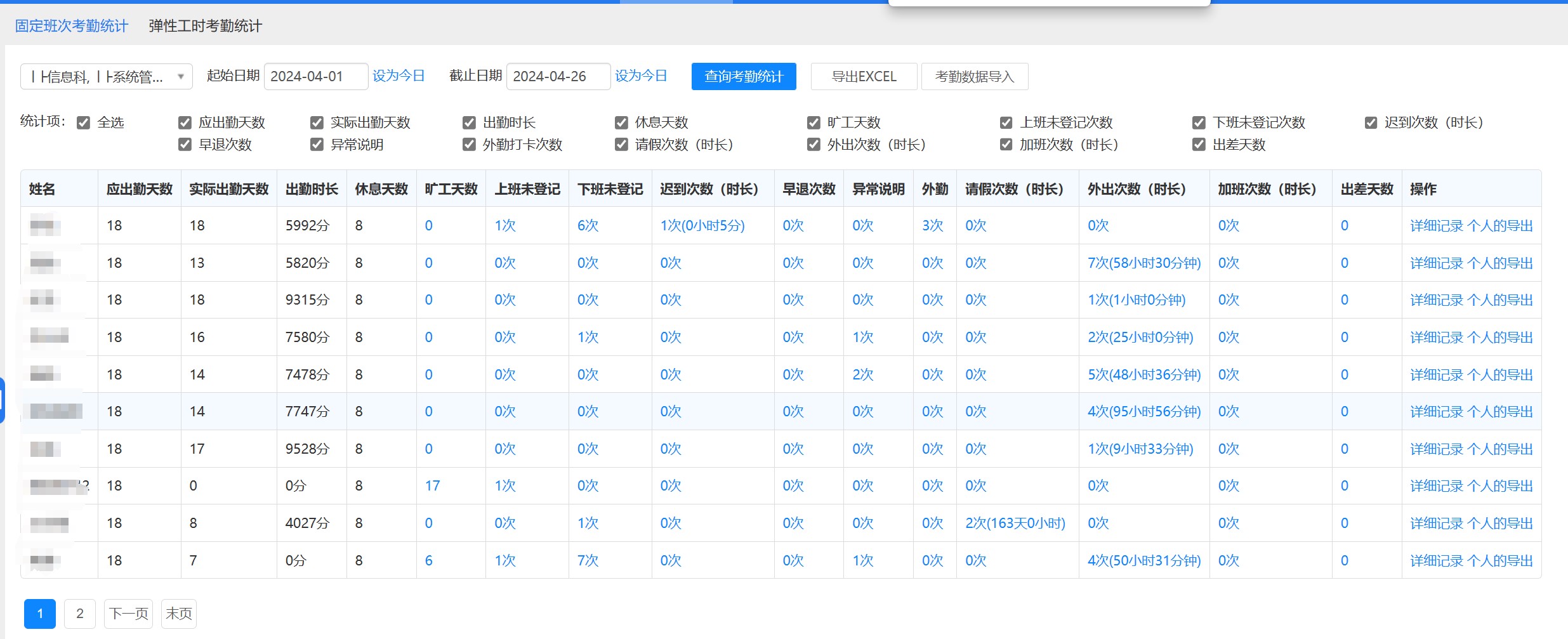This screenshot has width=1568, height=639.
Task: Toggle the 外出次数（时长） checkbox
Action: coord(814,145)
